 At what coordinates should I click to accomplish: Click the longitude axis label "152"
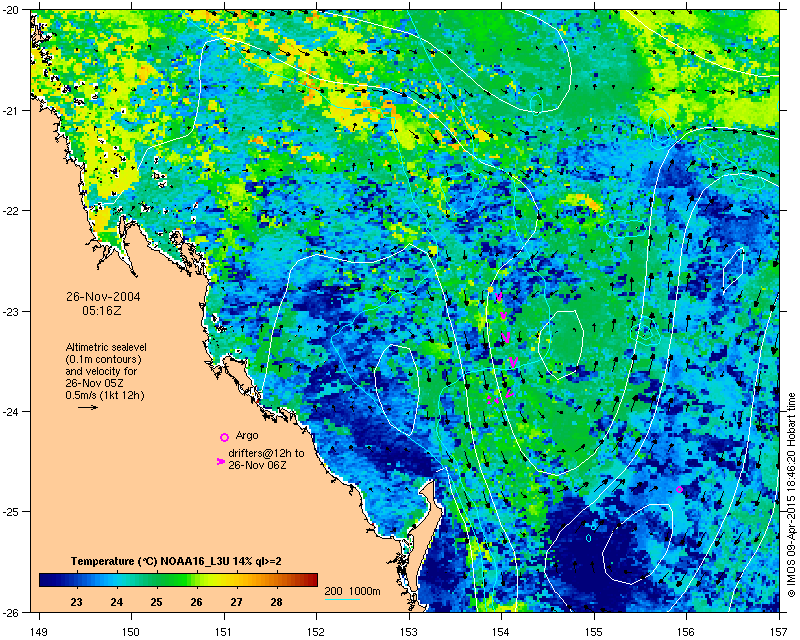[316, 632]
